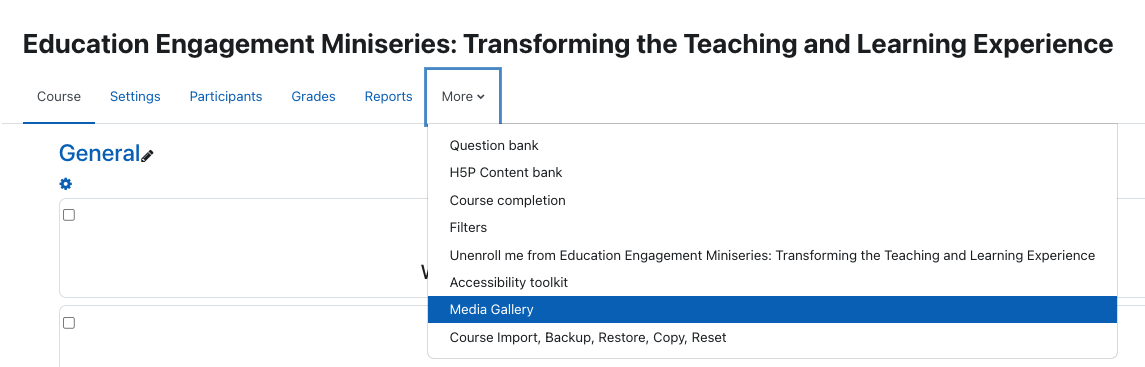Click Unenroll me from Education Engagement Miniseries

(x=773, y=255)
